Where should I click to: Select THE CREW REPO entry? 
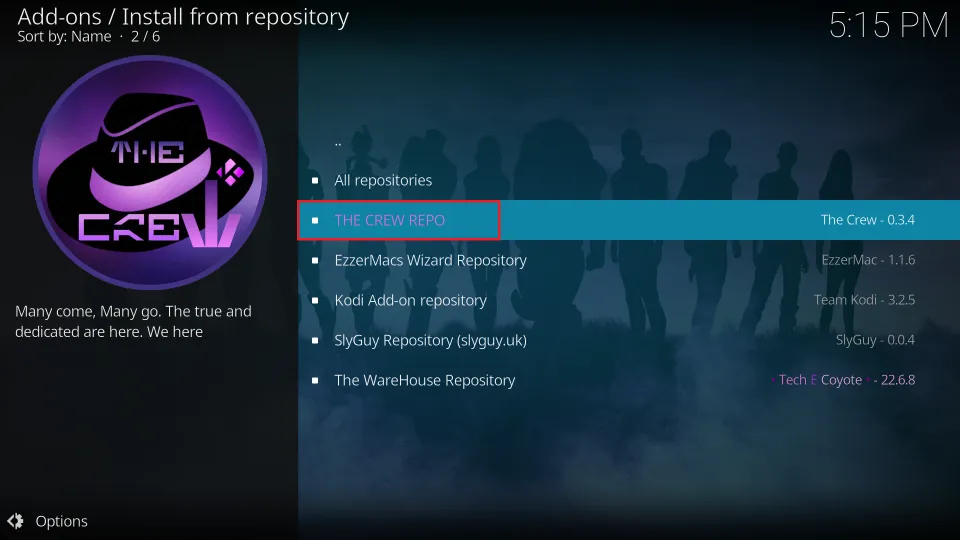[629, 220]
